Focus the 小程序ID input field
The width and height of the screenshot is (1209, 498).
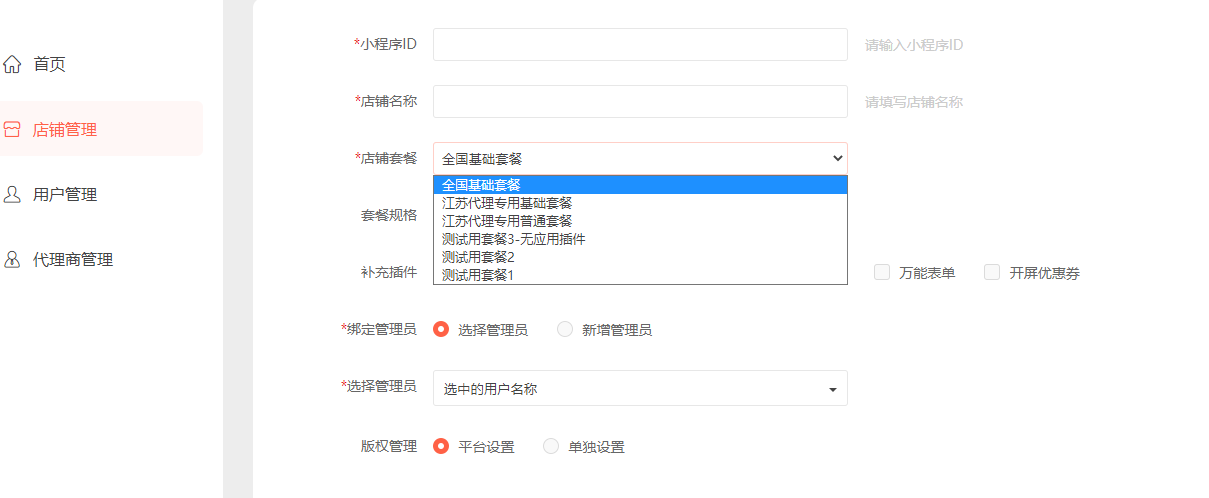click(640, 44)
